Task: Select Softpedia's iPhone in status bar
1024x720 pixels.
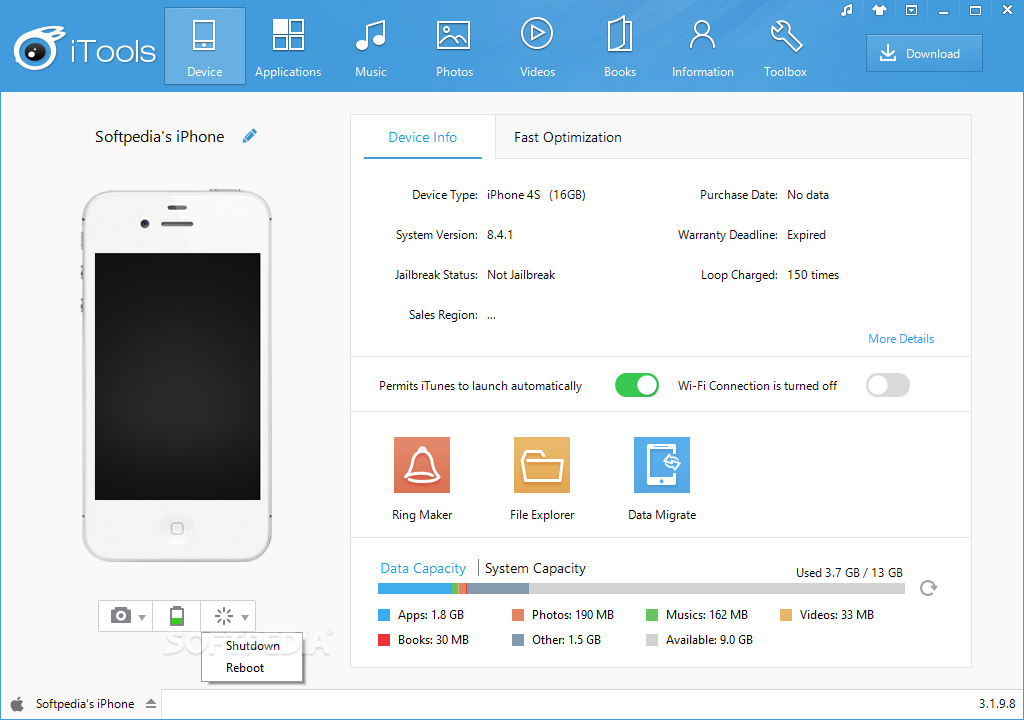Action: click(85, 704)
